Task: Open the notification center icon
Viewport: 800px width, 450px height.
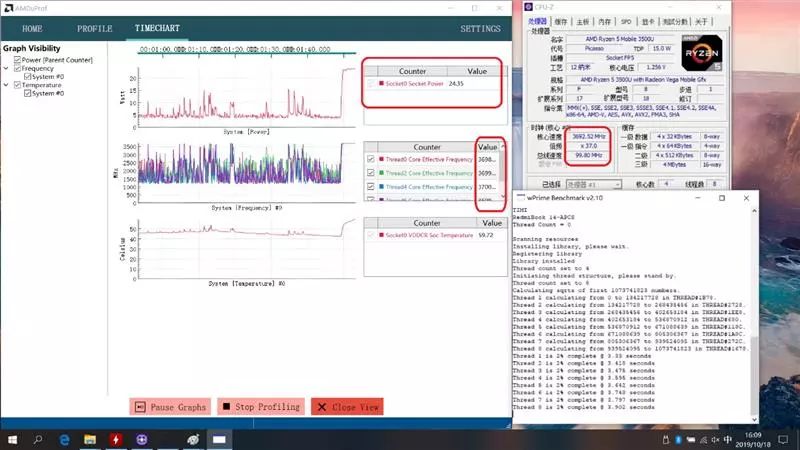Action: [x=783, y=439]
